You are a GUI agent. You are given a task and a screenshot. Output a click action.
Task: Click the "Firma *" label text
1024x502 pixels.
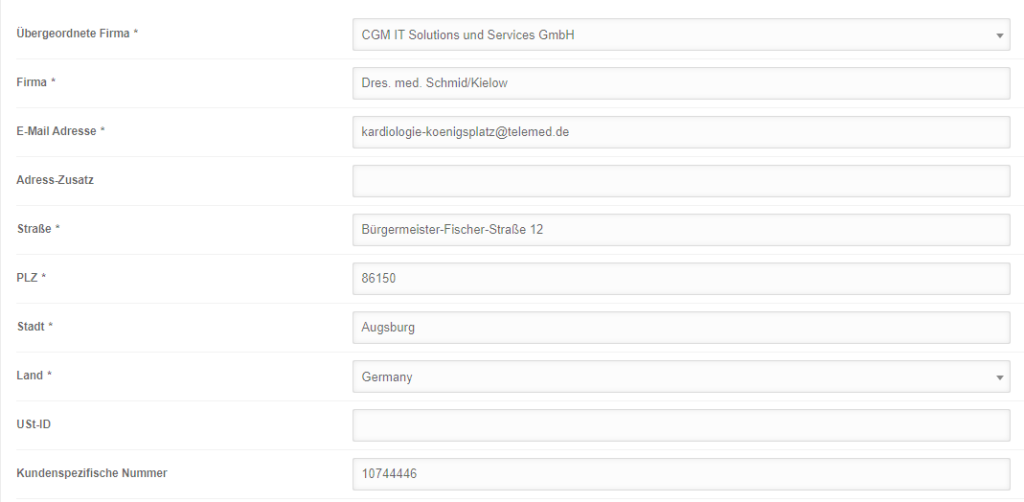coord(36,83)
